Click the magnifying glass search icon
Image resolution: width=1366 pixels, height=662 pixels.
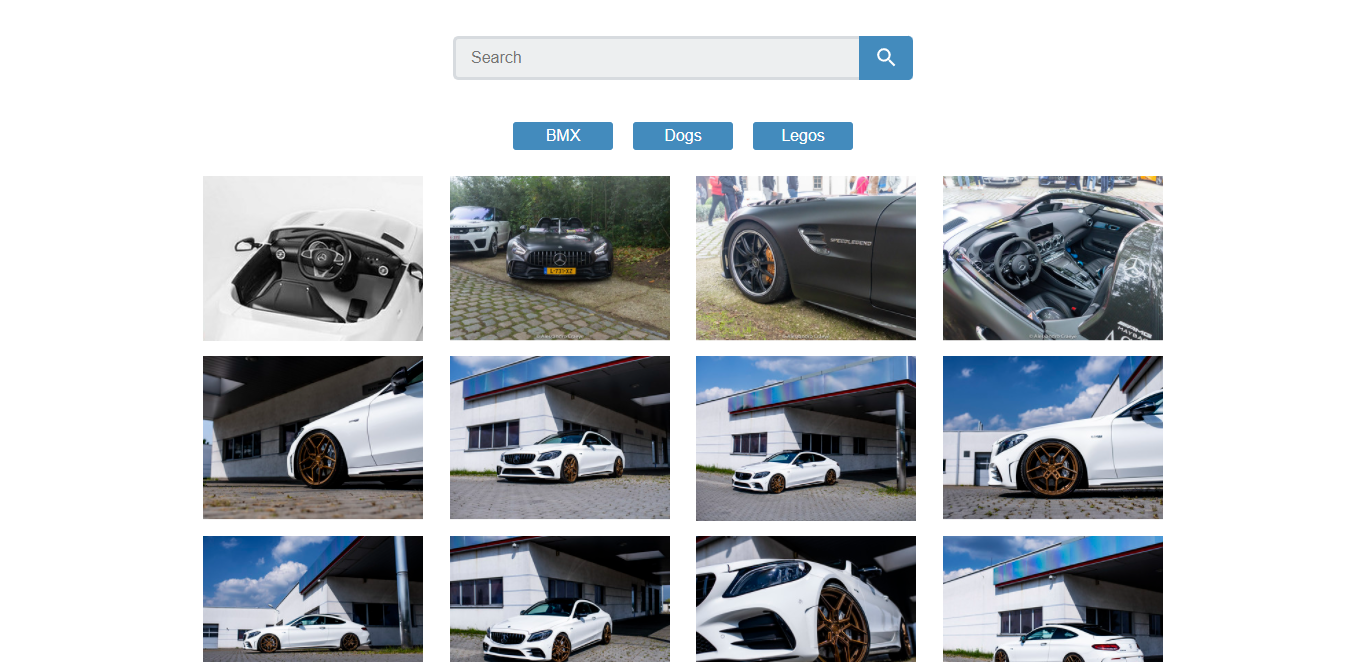[x=885, y=58]
